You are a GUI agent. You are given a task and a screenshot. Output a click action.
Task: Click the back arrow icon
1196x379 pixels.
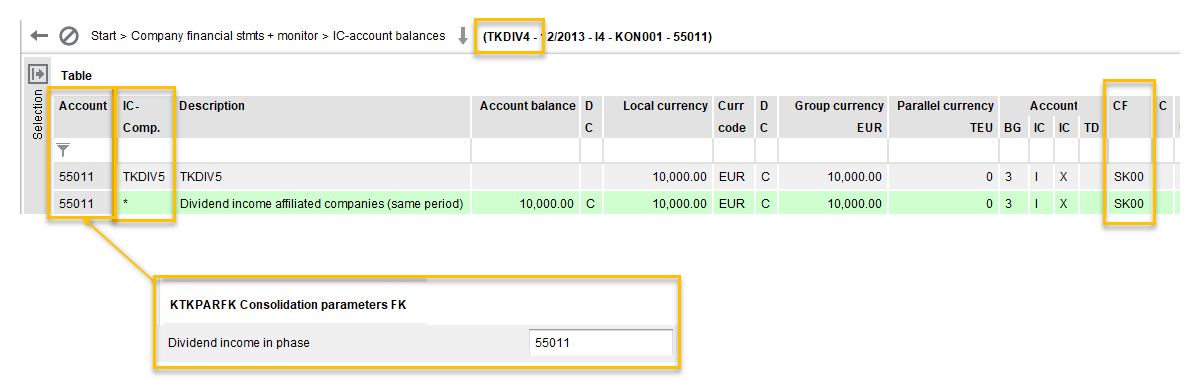click(x=39, y=36)
